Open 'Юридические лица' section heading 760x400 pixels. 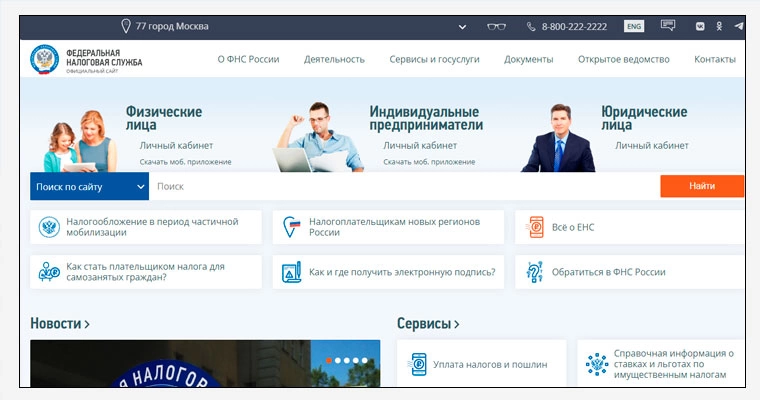point(644,118)
